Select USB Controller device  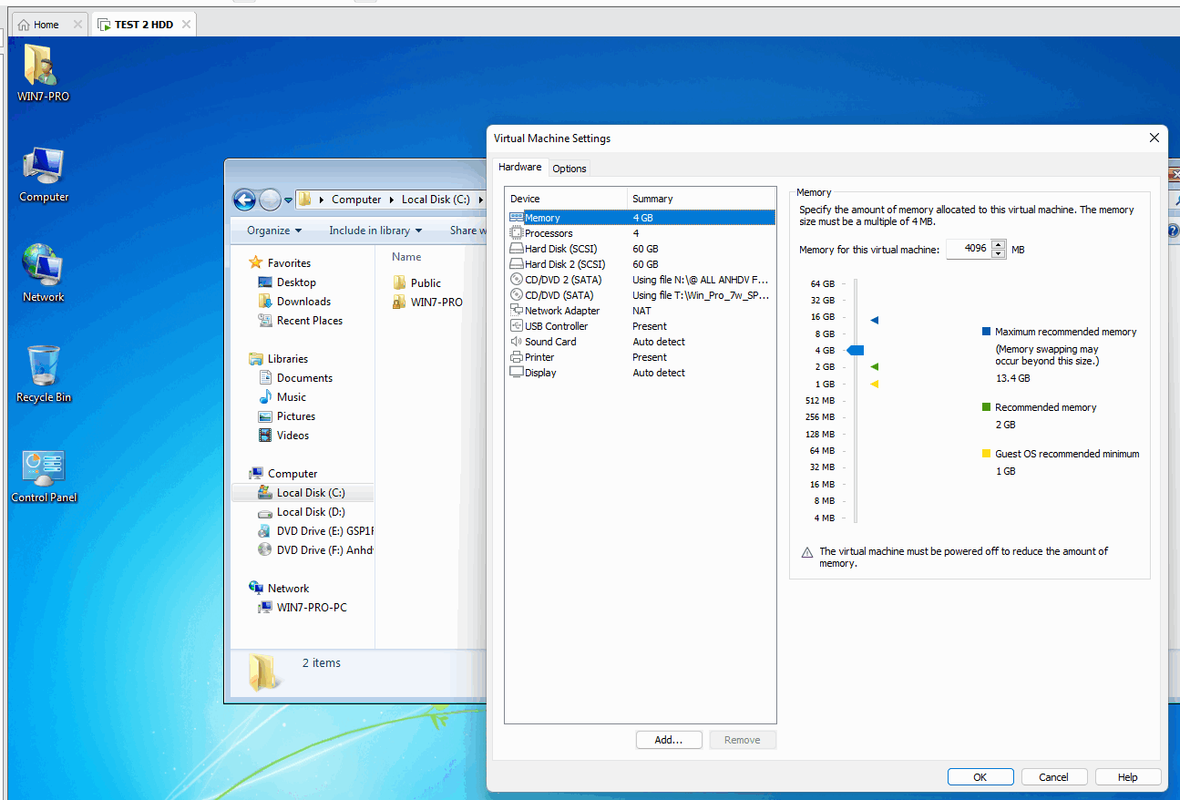[641, 326]
